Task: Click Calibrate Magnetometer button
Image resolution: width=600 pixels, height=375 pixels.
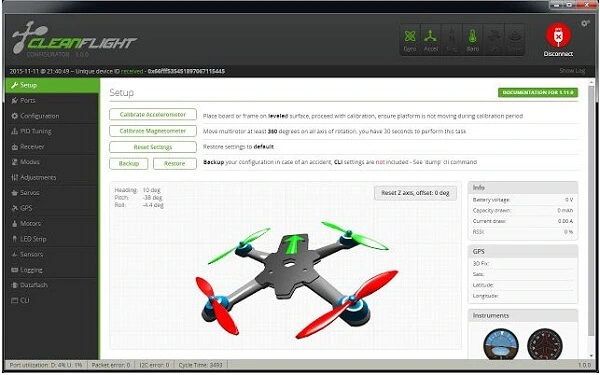Action: (153, 131)
